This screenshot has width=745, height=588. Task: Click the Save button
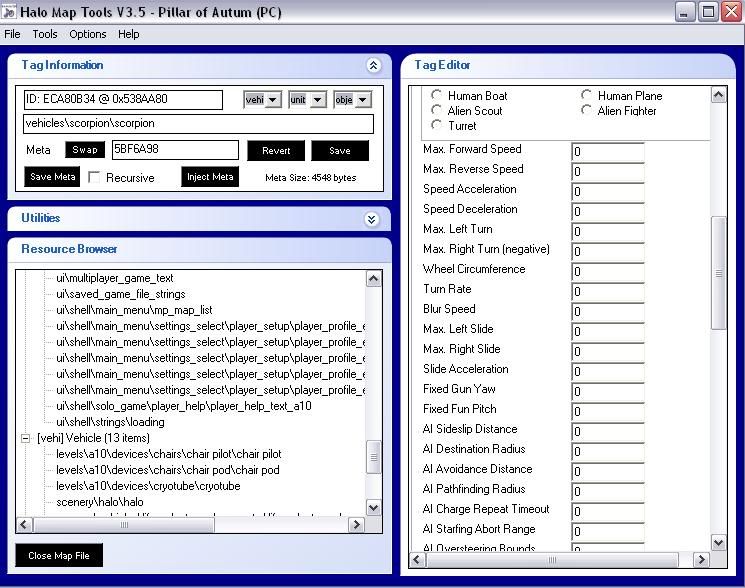pos(340,151)
